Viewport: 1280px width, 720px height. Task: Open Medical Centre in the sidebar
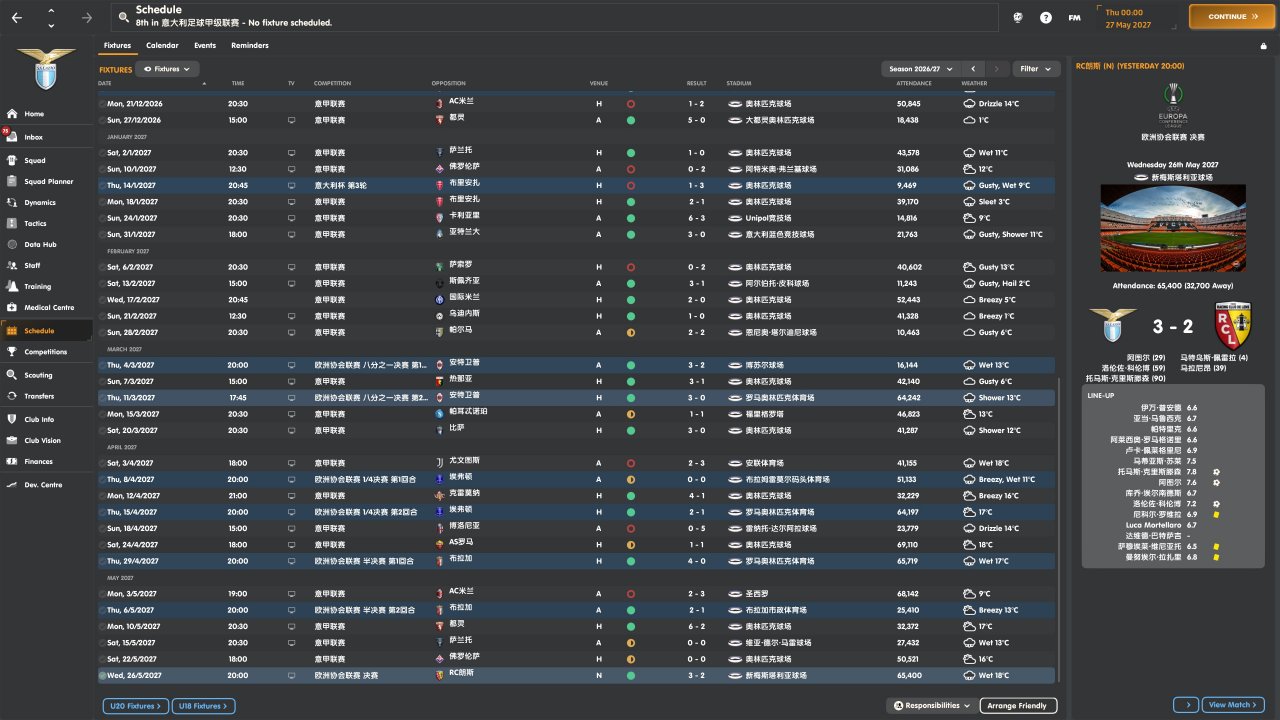coord(49,308)
